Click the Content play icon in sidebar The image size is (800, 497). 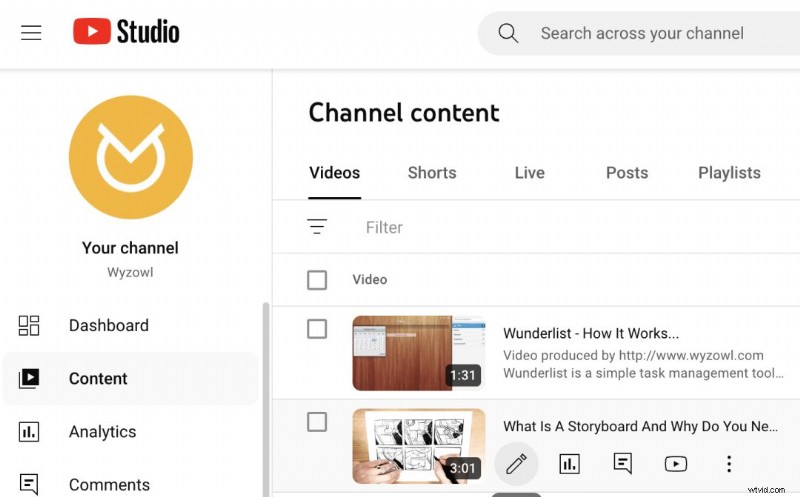pos(29,379)
